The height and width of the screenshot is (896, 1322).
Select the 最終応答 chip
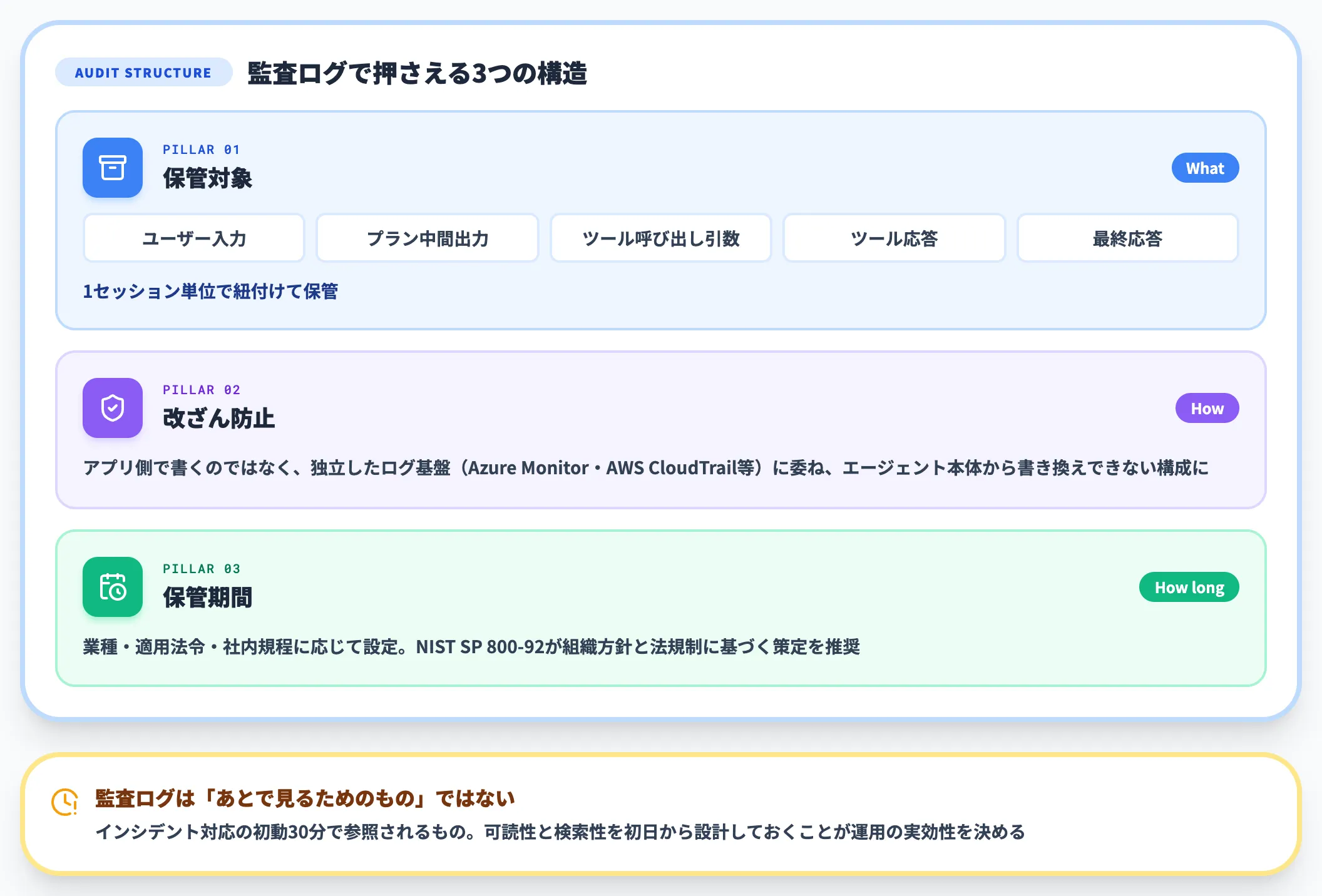coord(1127,238)
